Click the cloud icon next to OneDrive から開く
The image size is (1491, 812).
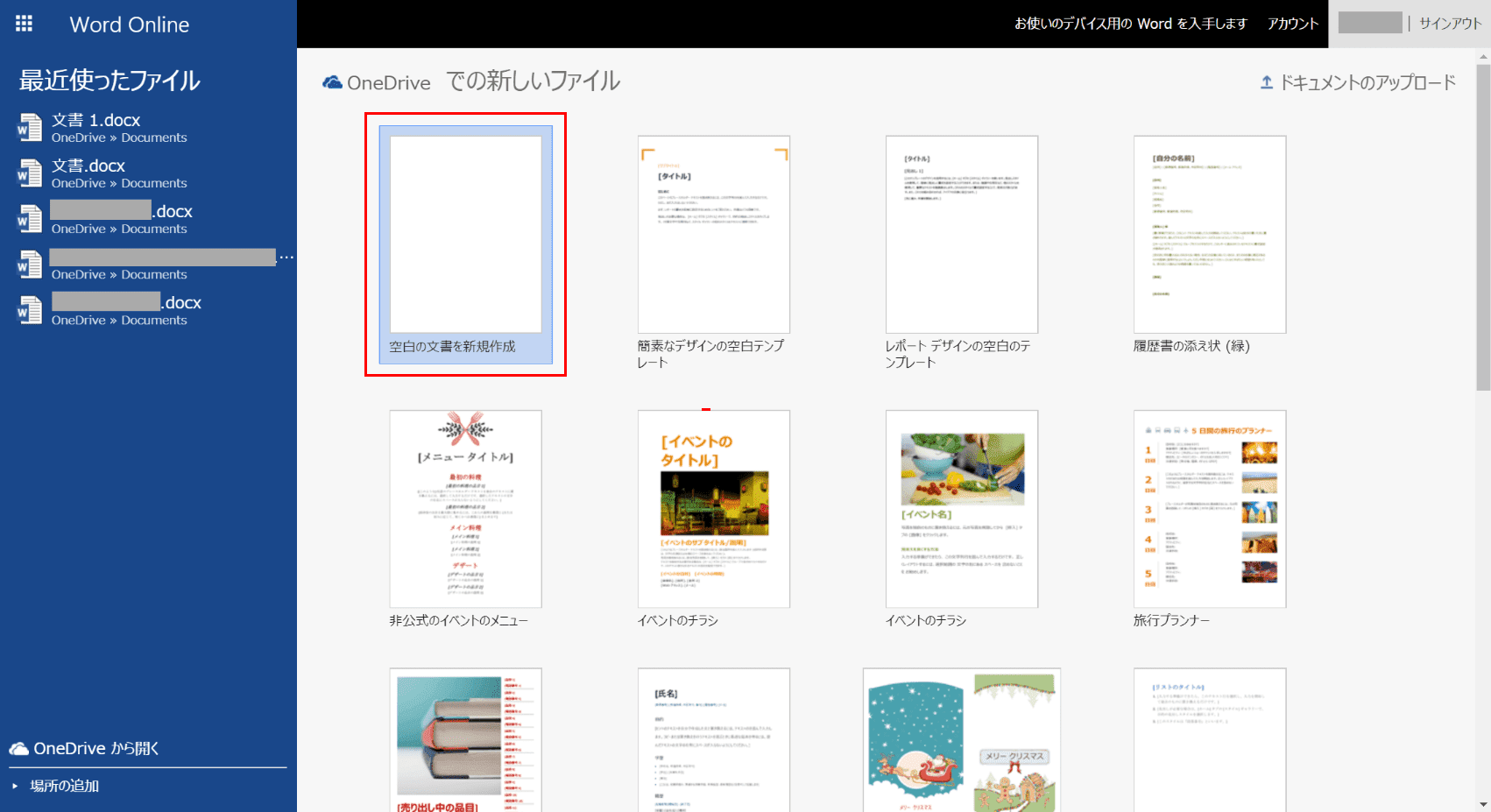pyautogui.click(x=19, y=749)
